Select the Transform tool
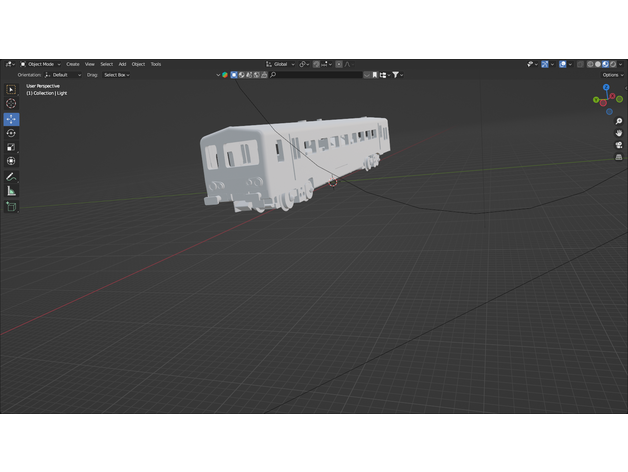The height and width of the screenshot is (472, 628). pyautogui.click(x=11, y=161)
